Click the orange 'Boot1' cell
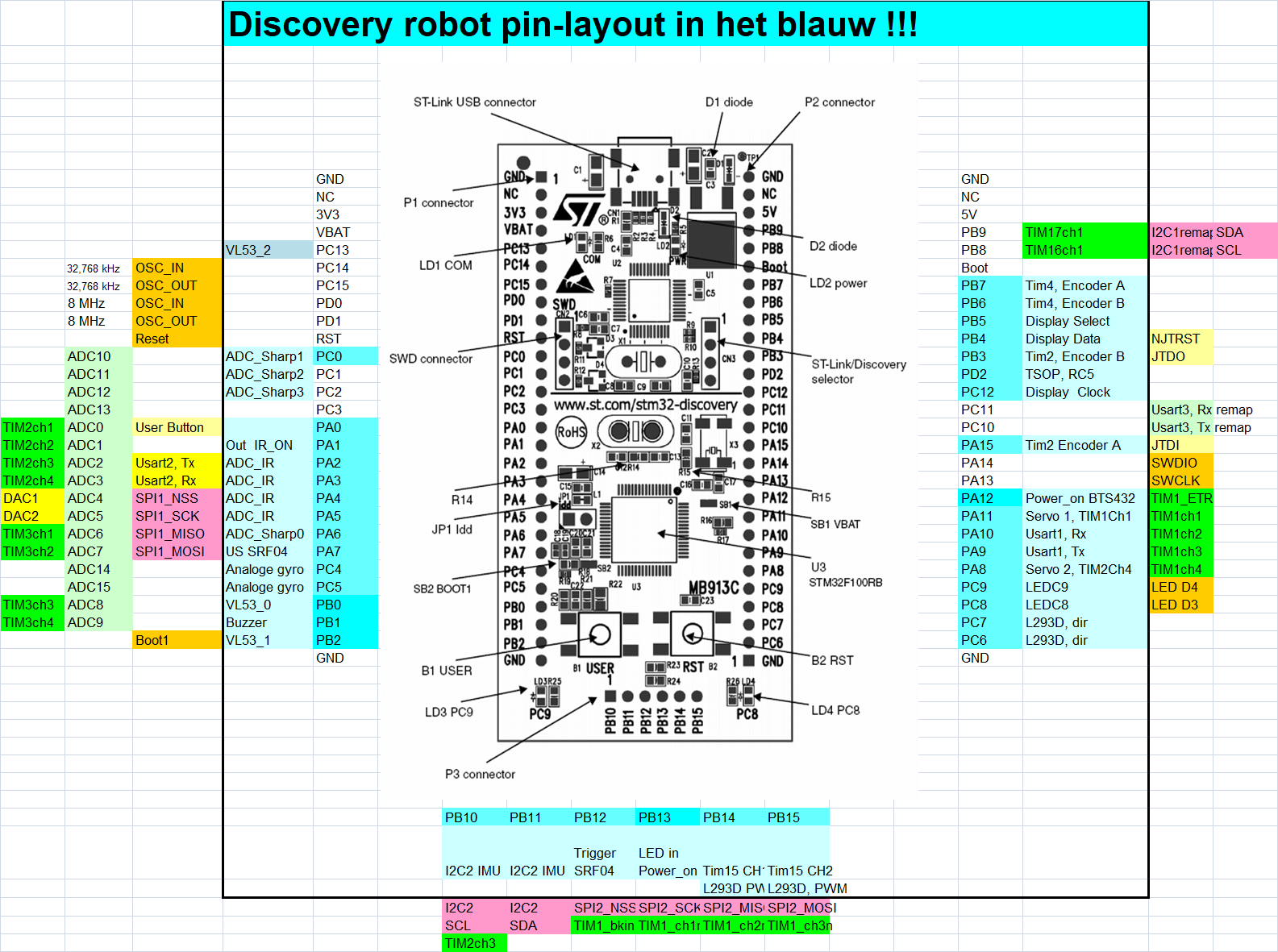Viewport: 1278px width, 952px height. point(177,640)
